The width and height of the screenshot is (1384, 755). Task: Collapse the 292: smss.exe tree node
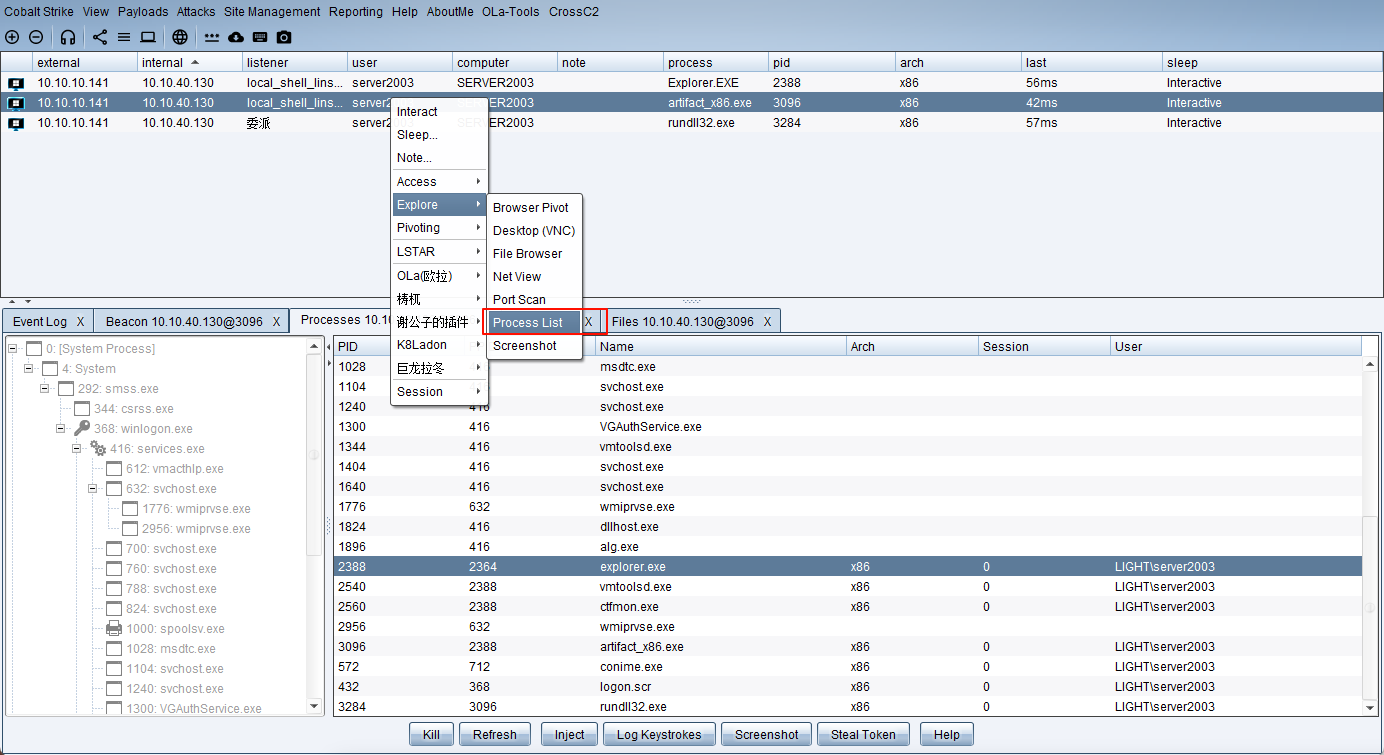pos(45,389)
